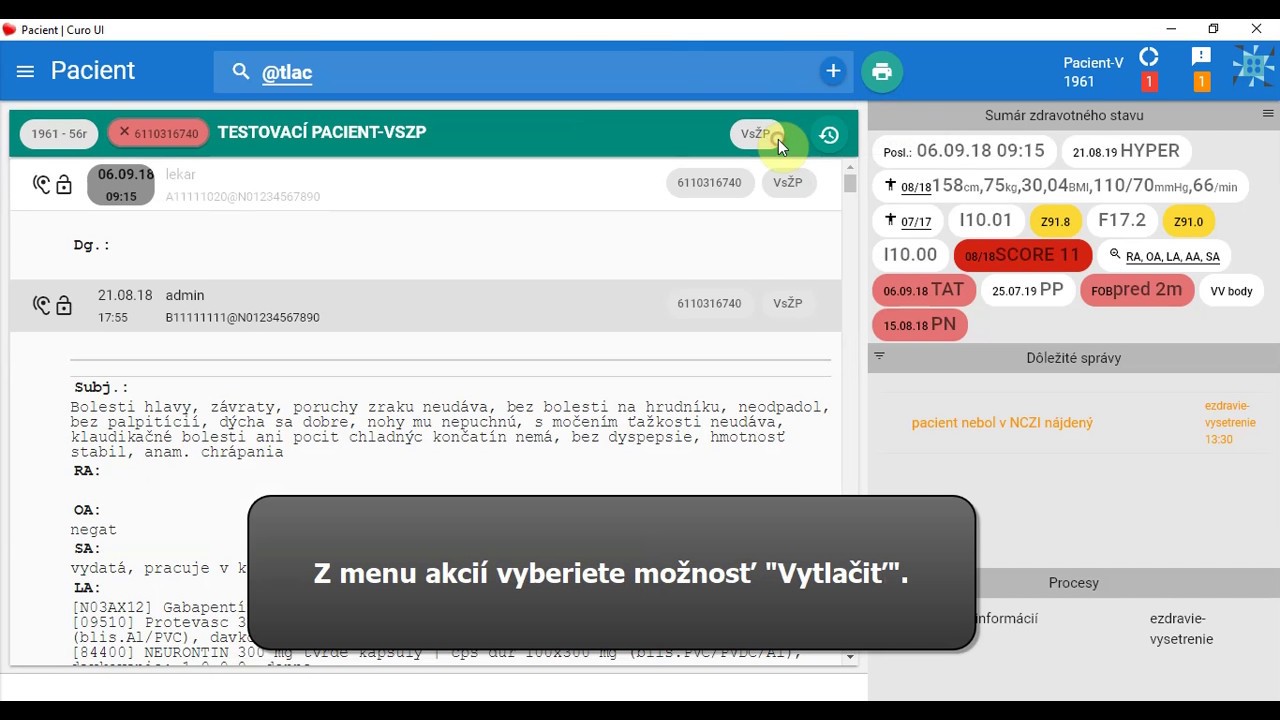
Task: Click the red 08/18 SCORE 11 chip
Action: pos(1022,256)
